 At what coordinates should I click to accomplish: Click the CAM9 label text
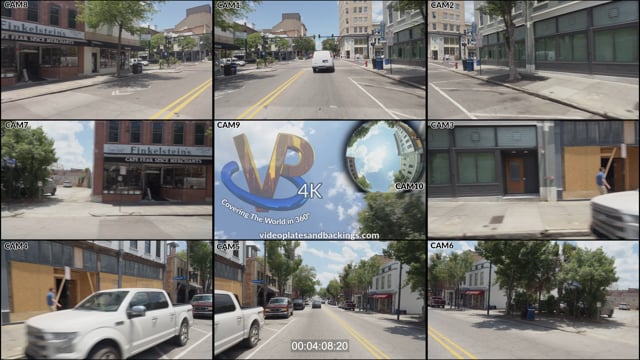229,125
